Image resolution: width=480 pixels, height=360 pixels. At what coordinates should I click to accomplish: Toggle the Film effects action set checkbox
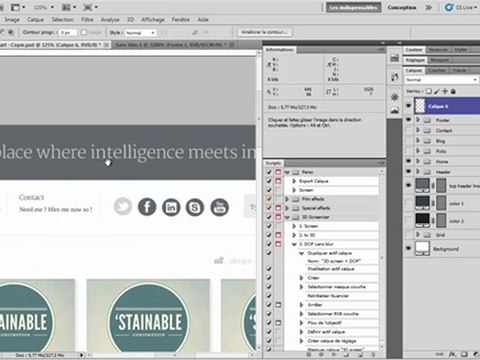coord(269,199)
